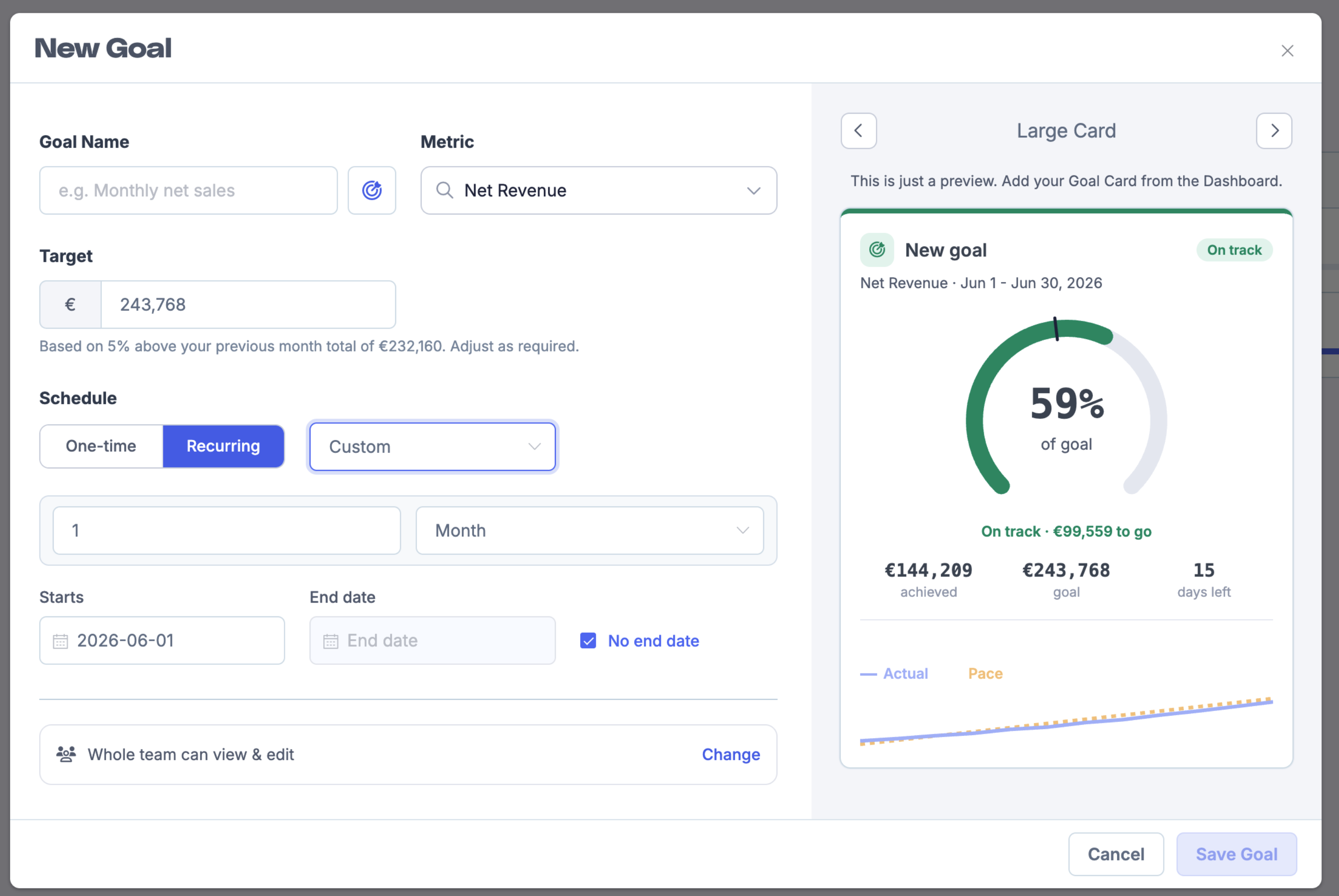Click the €144,209 achieved value
Screen dimensions: 1339x896
pos(928,570)
